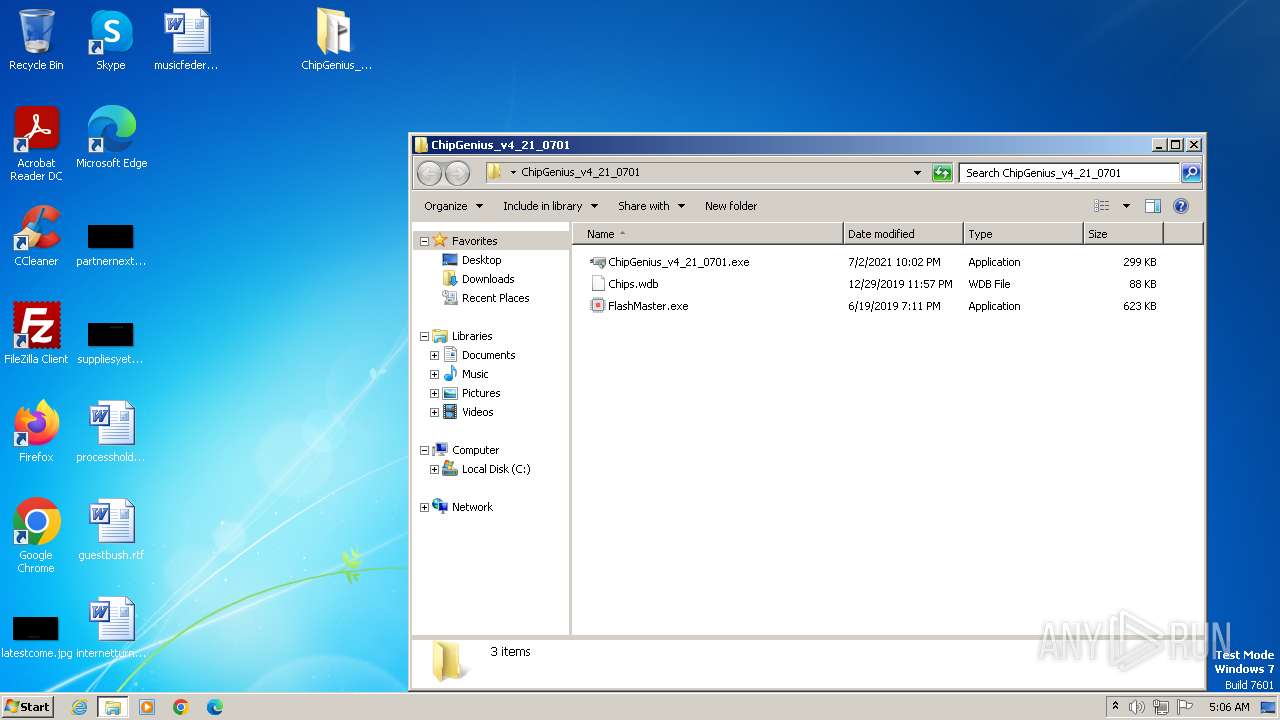Click the 5:06 AM taskbar clock
This screenshot has height=720, width=1280.
pyautogui.click(x=1229, y=707)
